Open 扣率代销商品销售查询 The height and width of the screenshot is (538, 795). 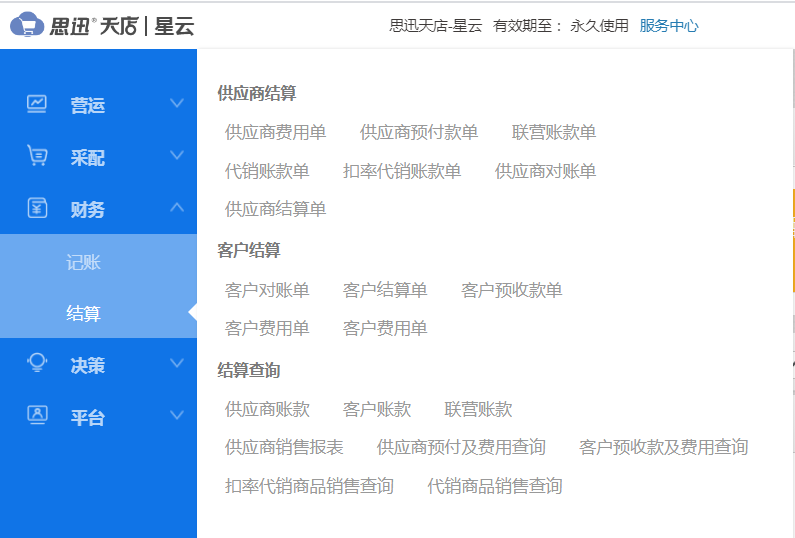pyautogui.click(x=309, y=486)
